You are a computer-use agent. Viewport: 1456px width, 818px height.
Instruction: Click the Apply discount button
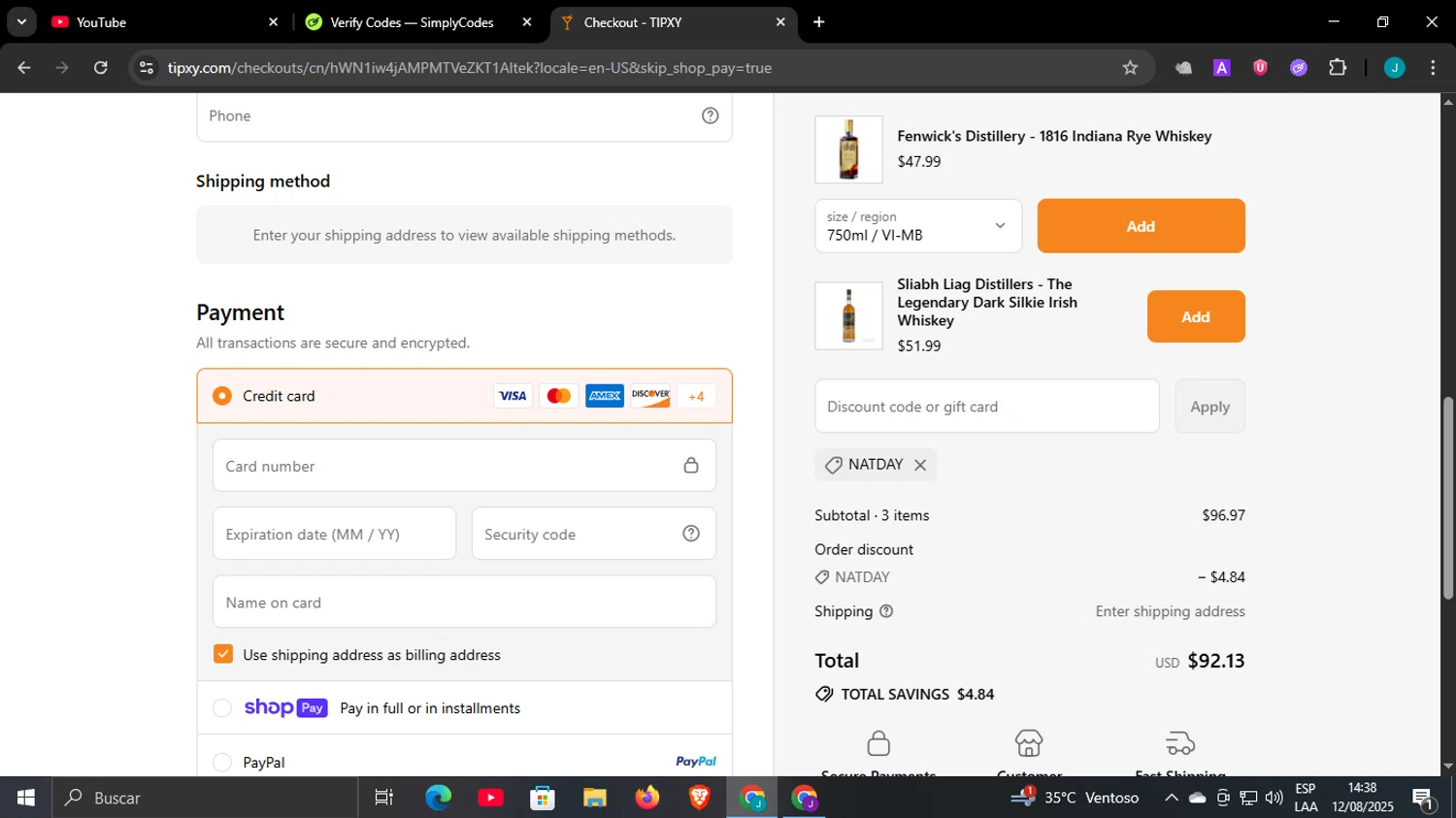pyautogui.click(x=1209, y=407)
